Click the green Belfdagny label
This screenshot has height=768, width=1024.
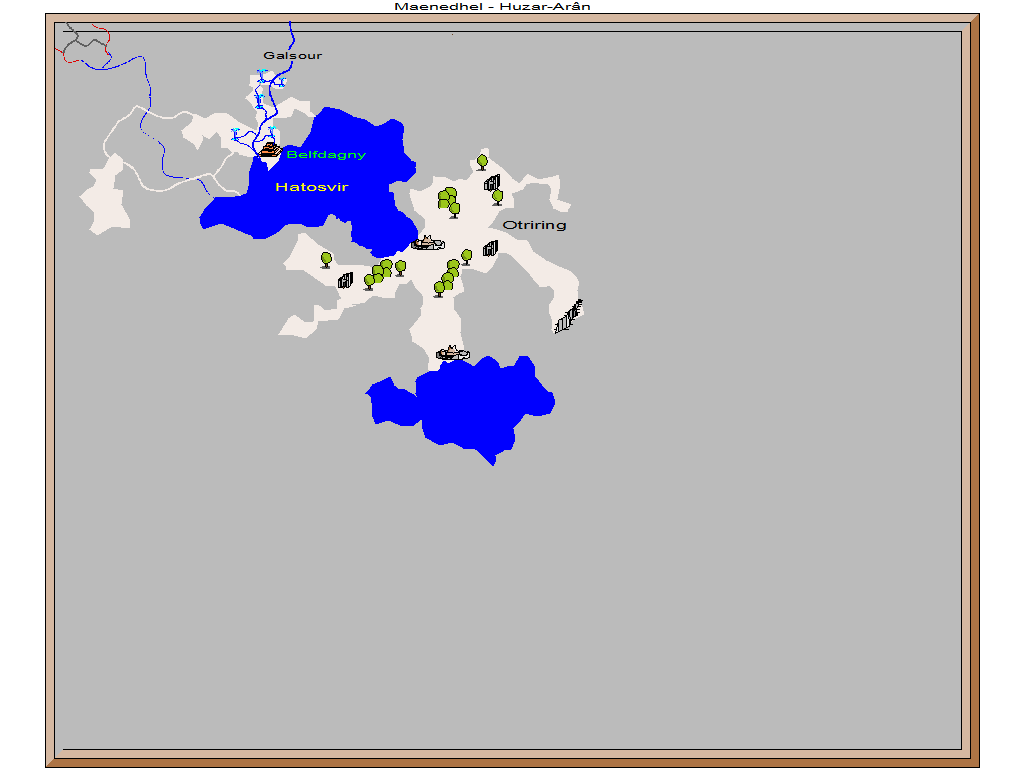point(326,155)
